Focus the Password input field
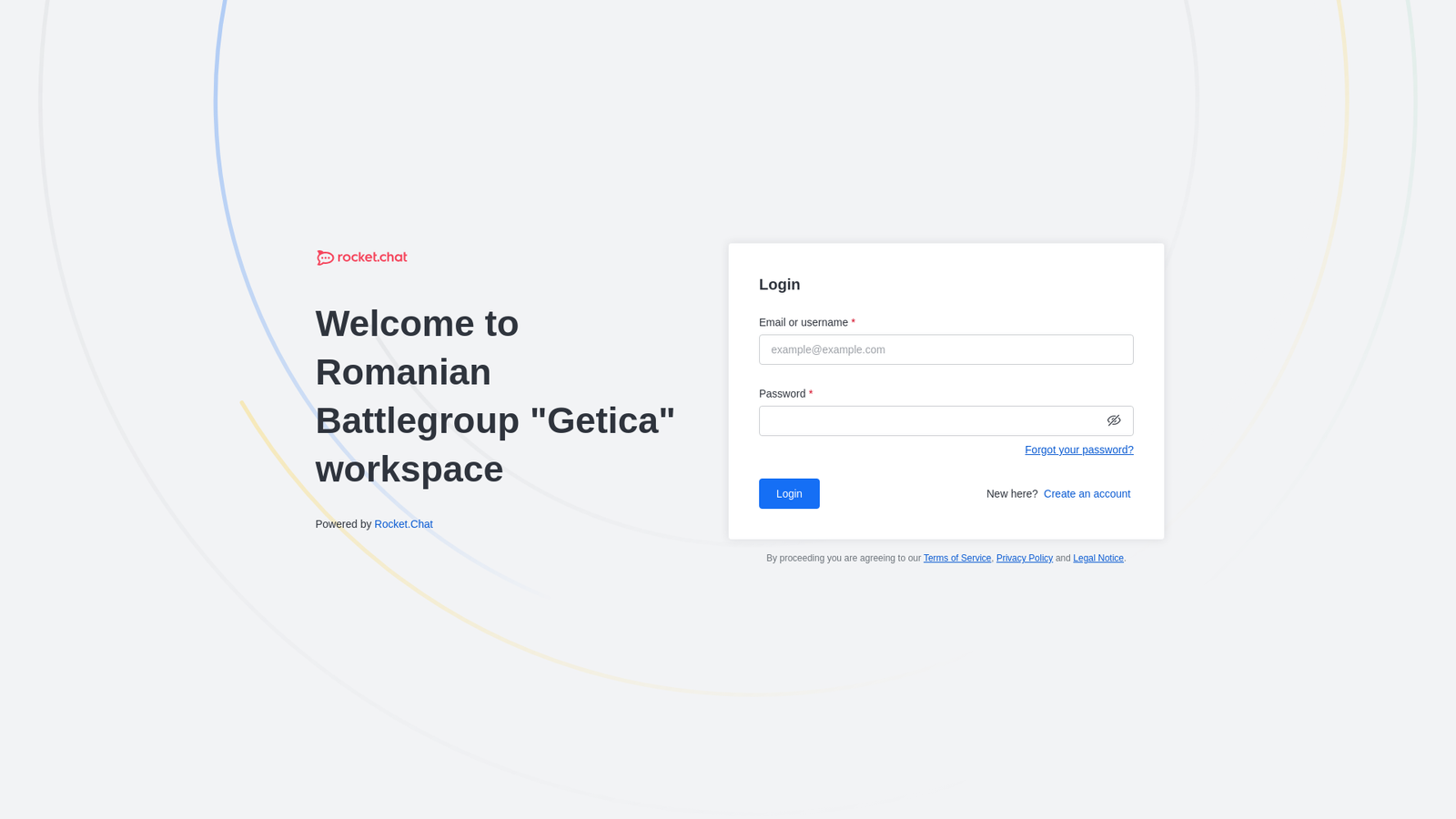This screenshot has height=819, width=1456. 945,420
